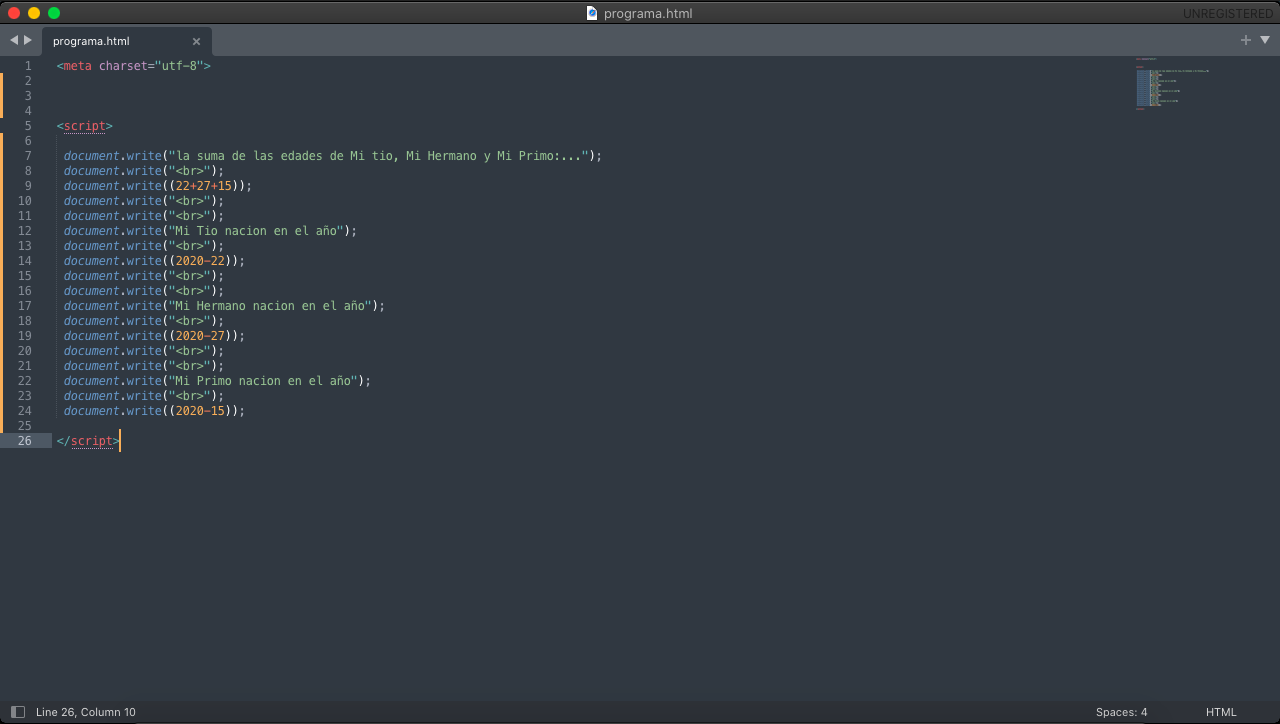The image size is (1280, 724).
Task: Open the tab list dropdown arrow
Action: (x=1265, y=40)
